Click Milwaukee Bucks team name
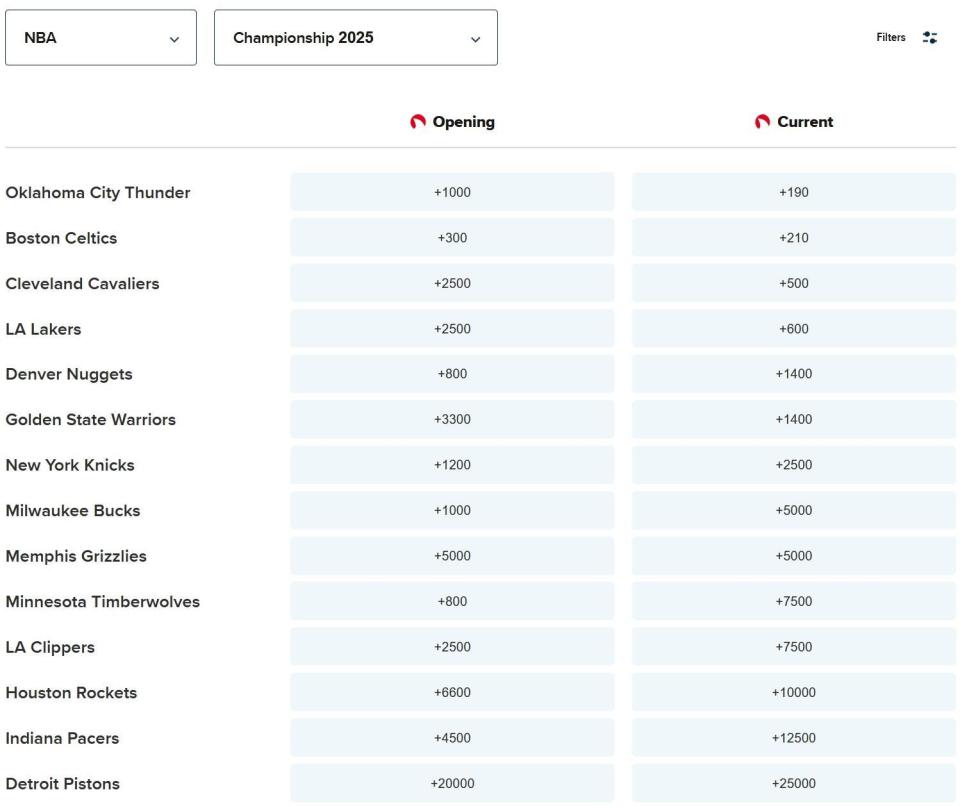This screenshot has width=960, height=806. (73, 511)
